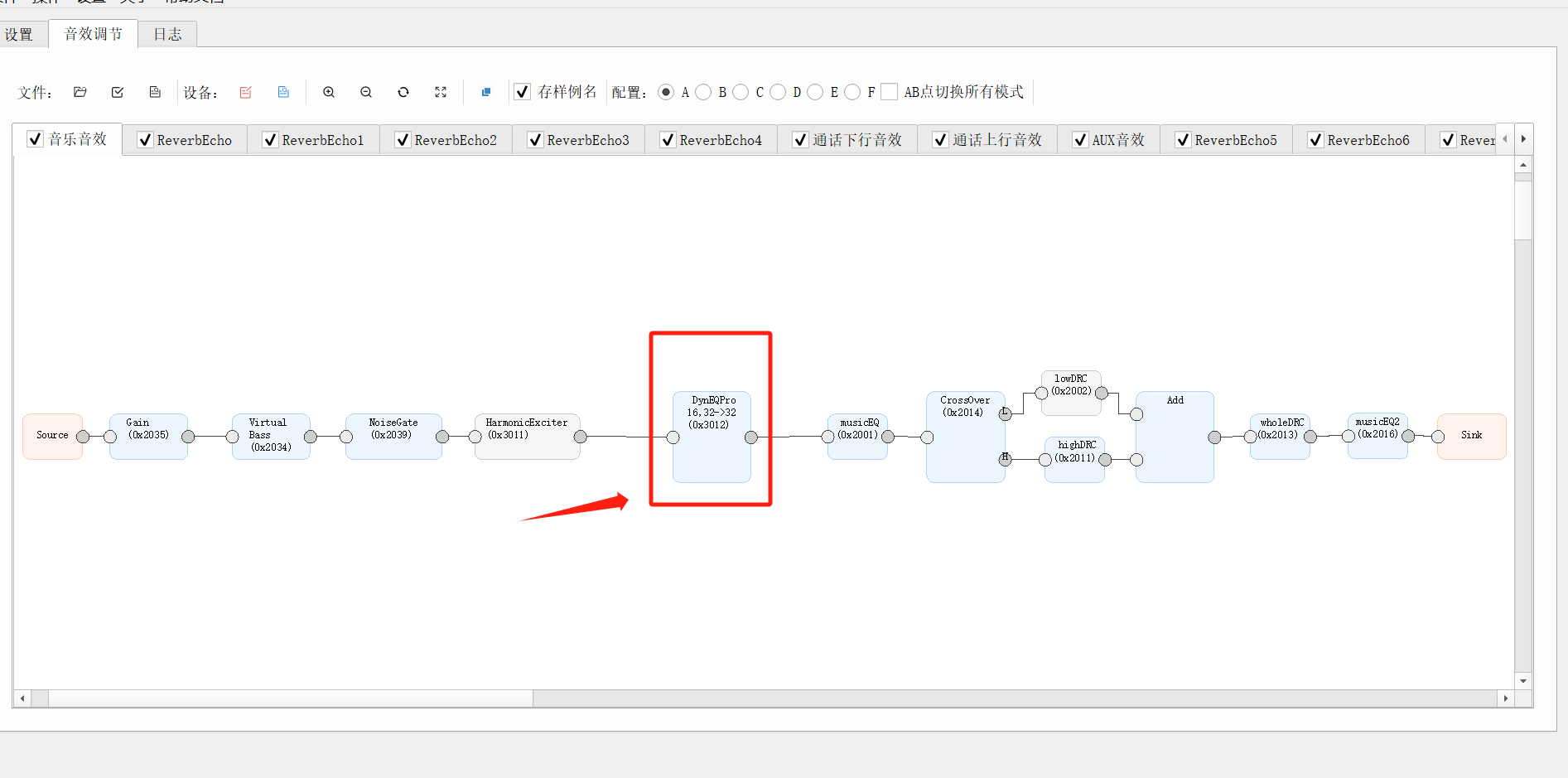Select the DynEQPro 0x3012 node
1568x778 pixels.
tap(712, 437)
